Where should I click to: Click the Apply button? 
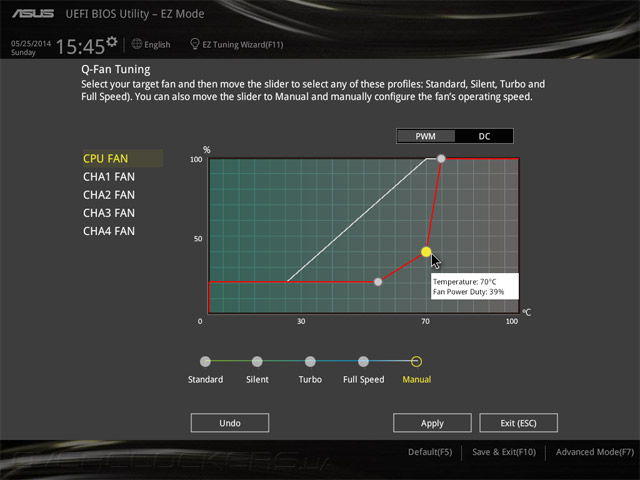(432, 423)
